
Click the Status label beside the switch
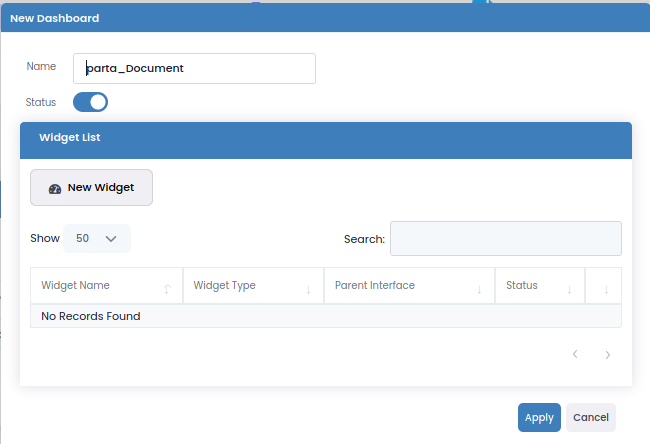click(41, 102)
